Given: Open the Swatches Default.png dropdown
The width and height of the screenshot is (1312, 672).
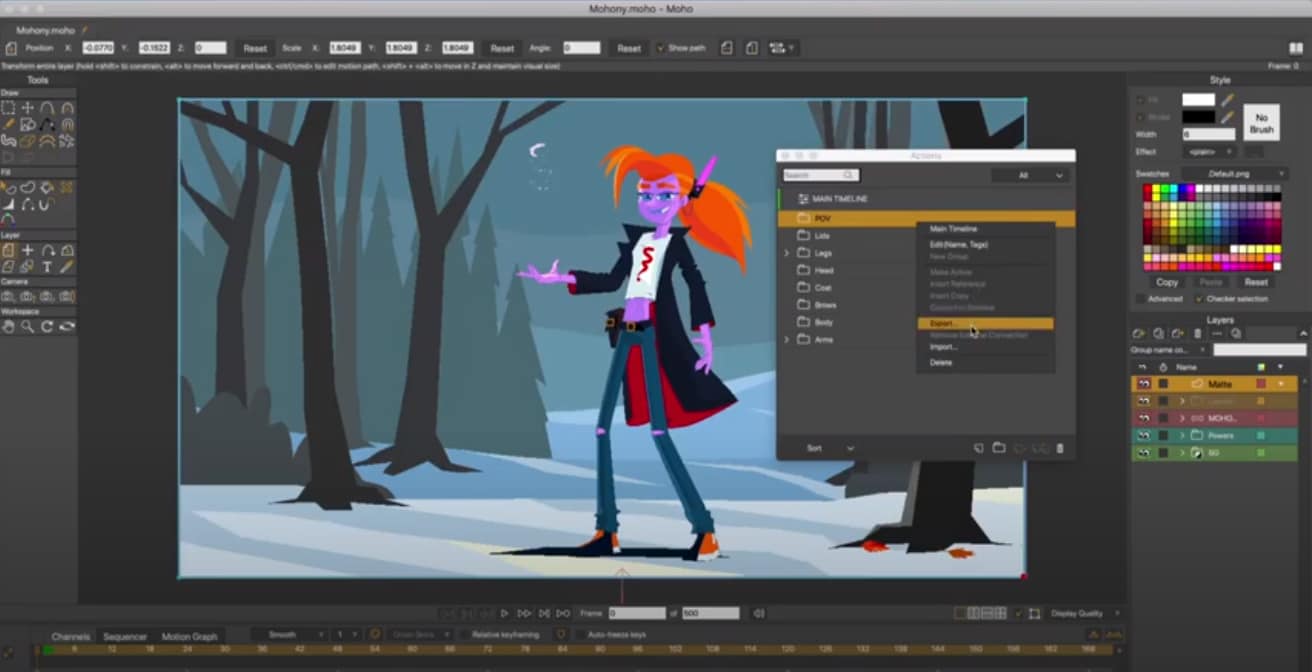Looking at the screenshot, I should tap(1234, 173).
